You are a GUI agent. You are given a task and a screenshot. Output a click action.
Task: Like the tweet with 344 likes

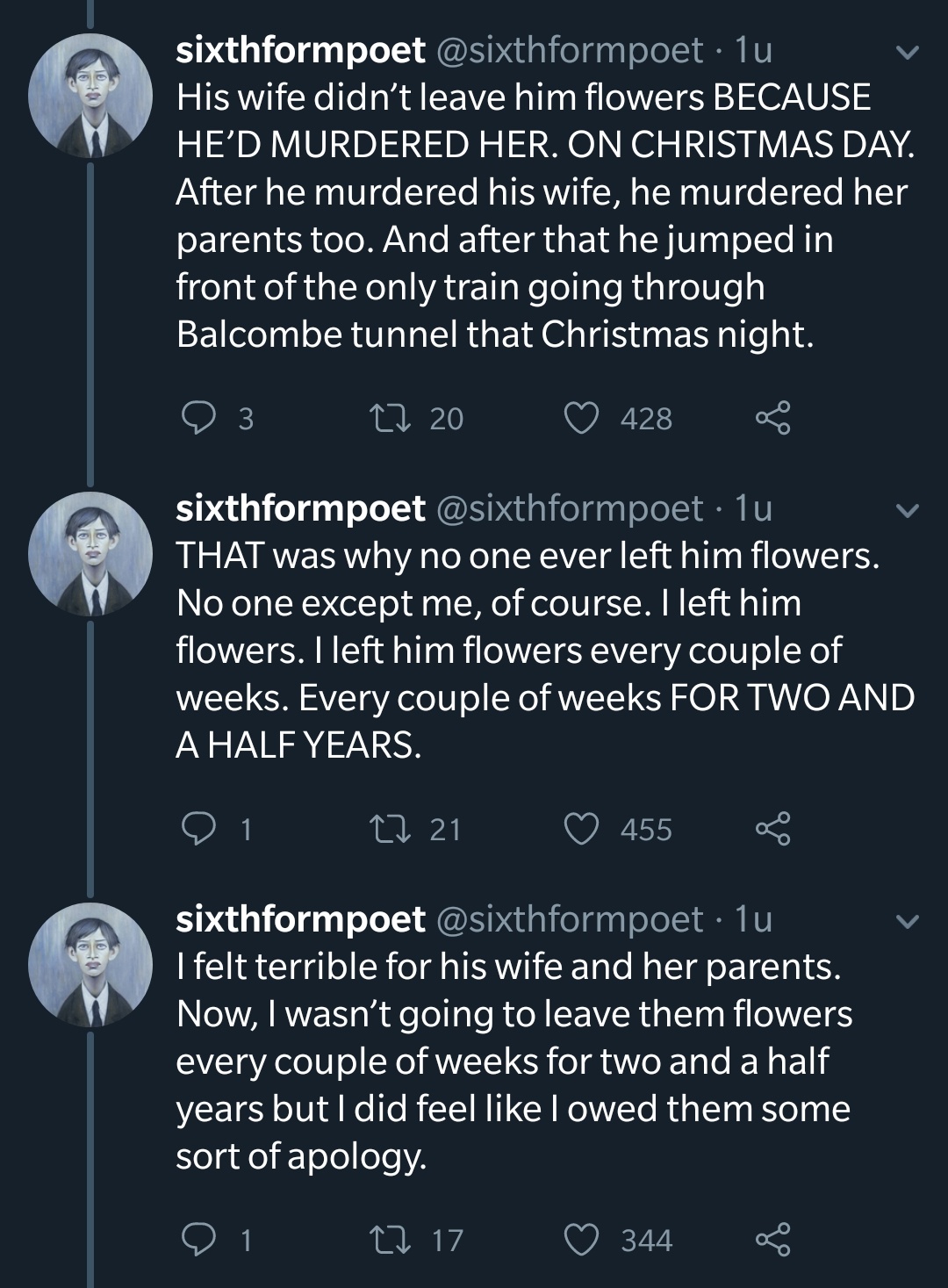pyautogui.click(x=581, y=1240)
